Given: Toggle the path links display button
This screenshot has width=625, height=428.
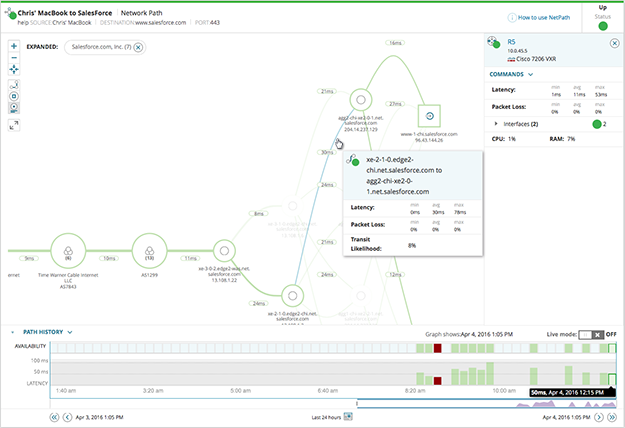Looking at the screenshot, I should tap(13, 85).
